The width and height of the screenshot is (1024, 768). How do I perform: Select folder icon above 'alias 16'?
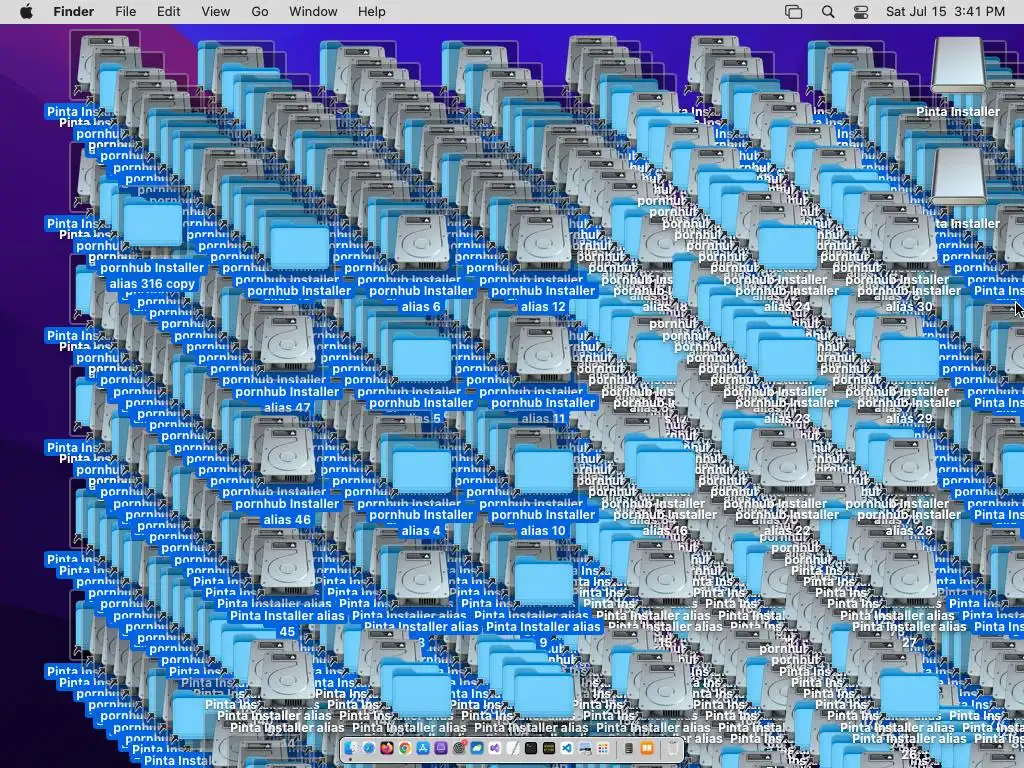click(665, 470)
